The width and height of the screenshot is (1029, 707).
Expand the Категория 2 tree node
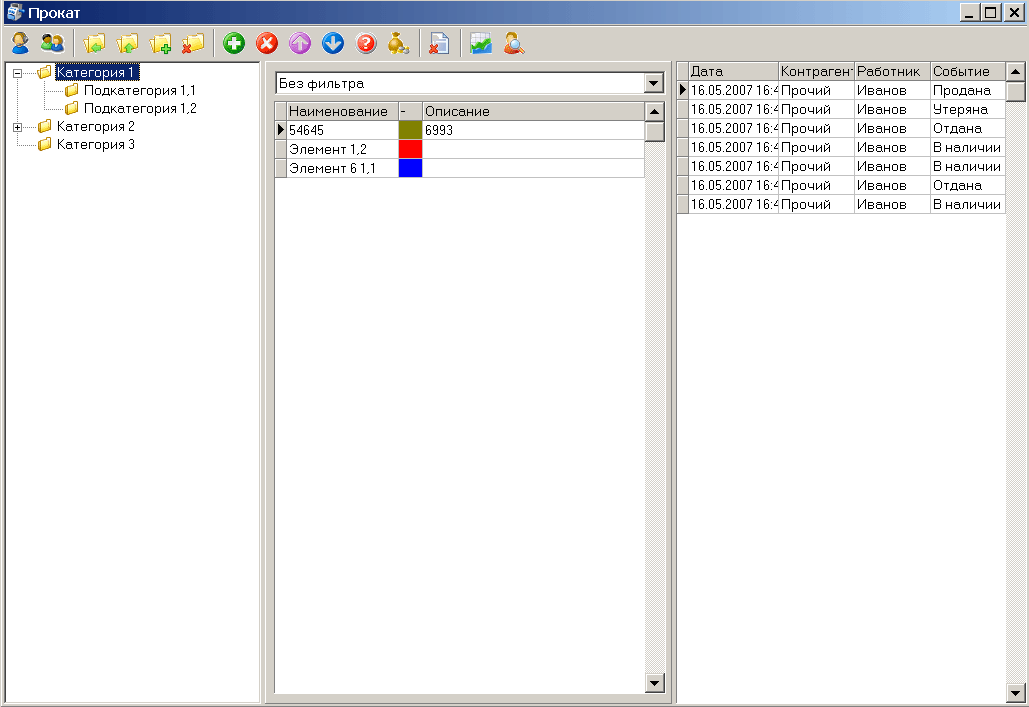(x=18, y=127)
